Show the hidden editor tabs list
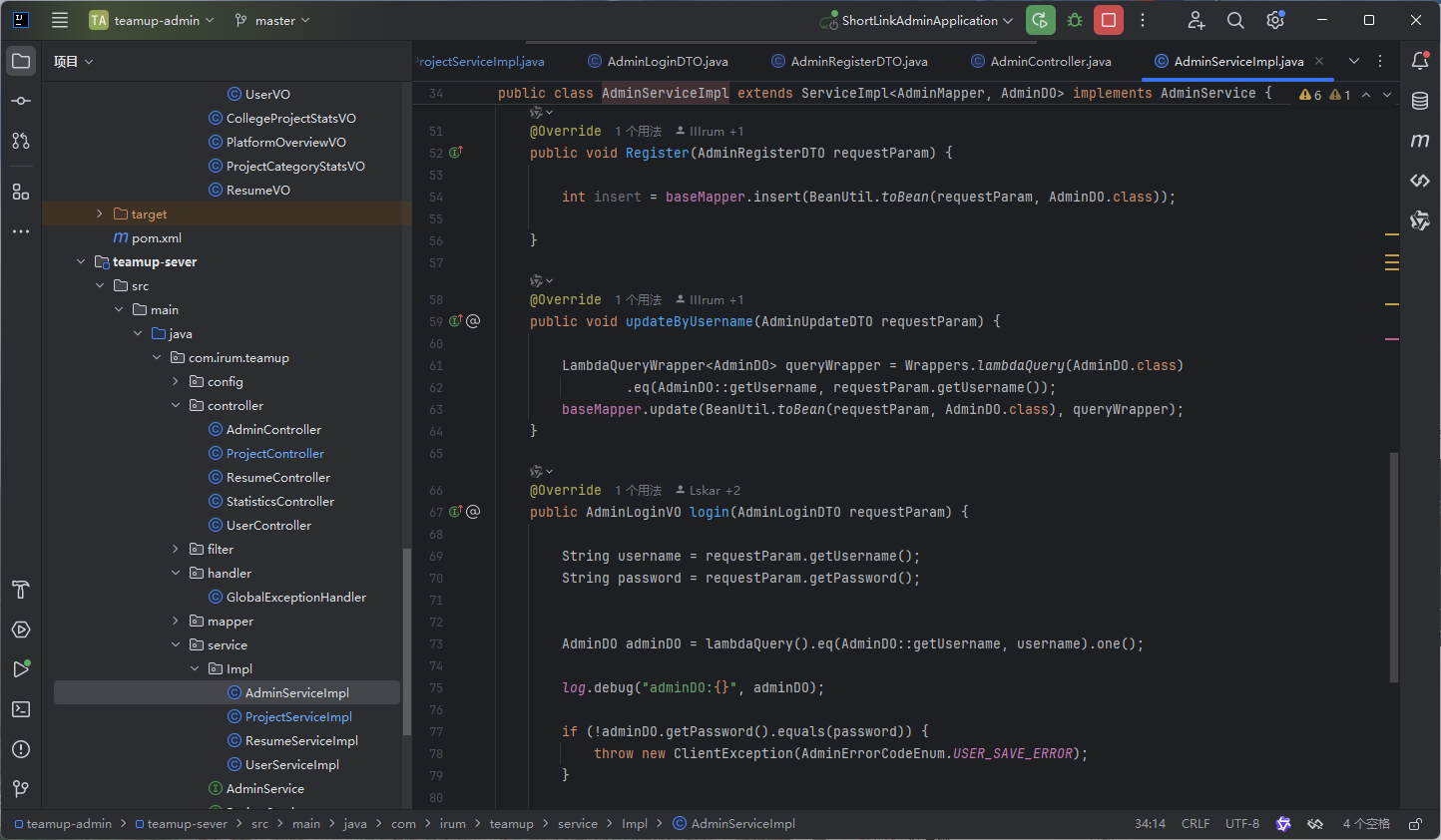1441x840 pixels. point(1354,61)
